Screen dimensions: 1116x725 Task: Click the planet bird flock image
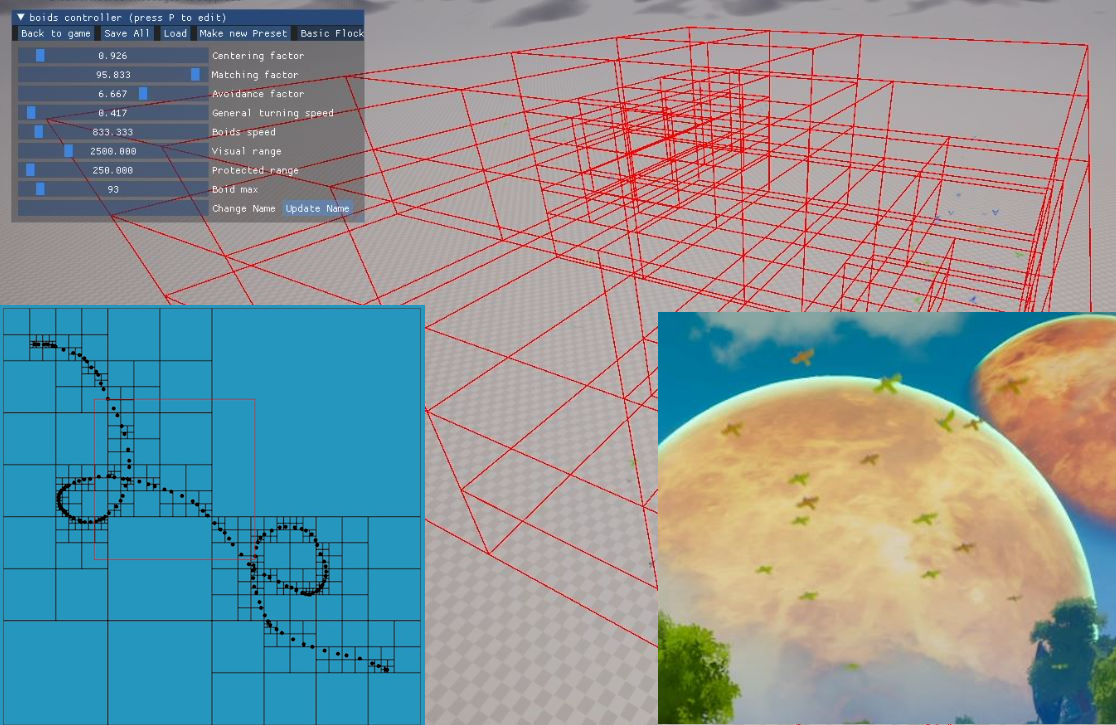pos(886,517)
